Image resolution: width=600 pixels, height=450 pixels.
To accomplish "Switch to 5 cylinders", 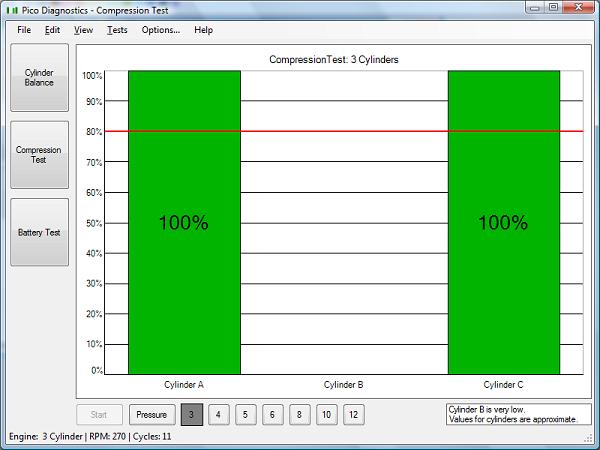I will click(x=246, y=414).
